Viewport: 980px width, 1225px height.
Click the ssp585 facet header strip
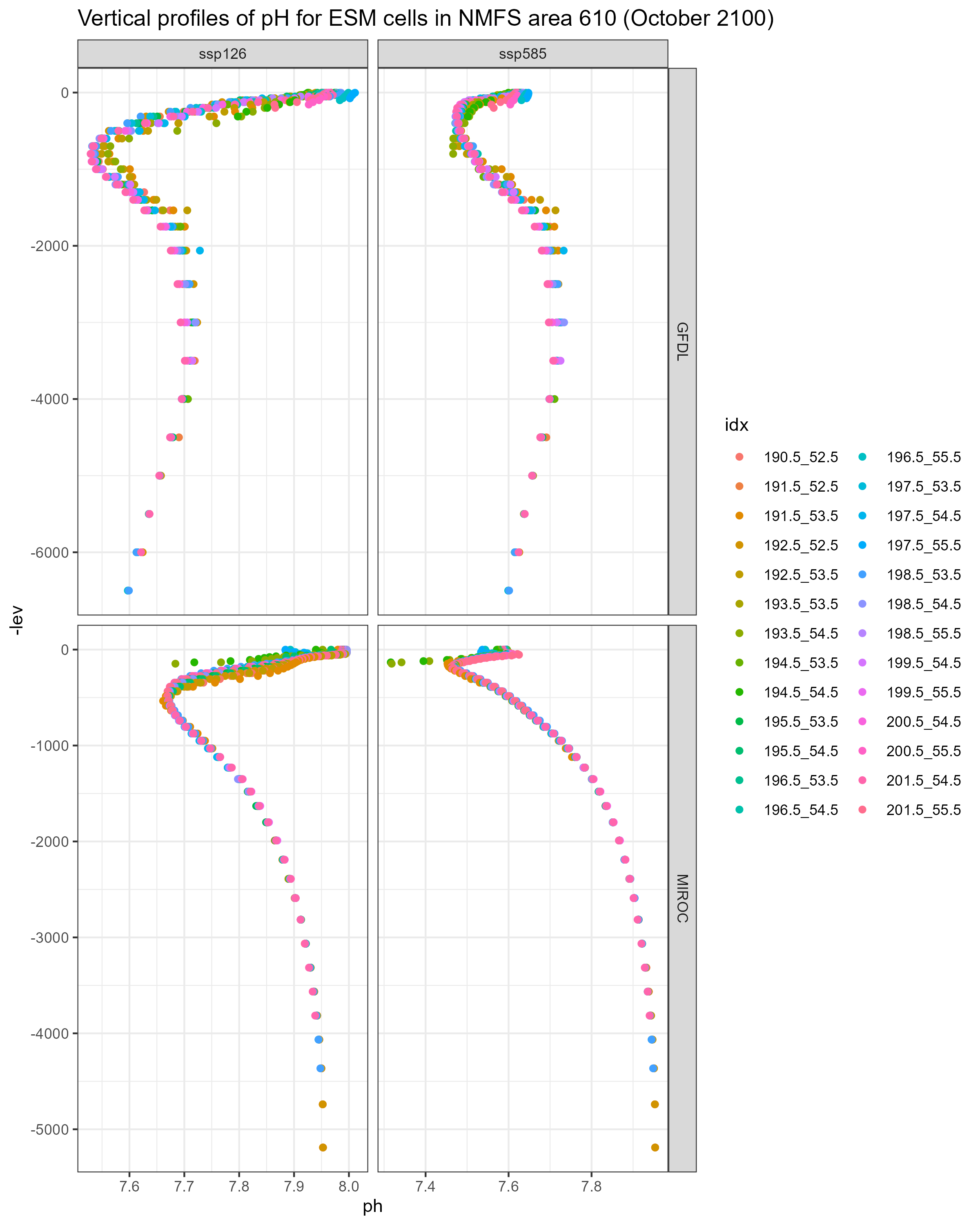pyautogui.click(x=522, y=54)
